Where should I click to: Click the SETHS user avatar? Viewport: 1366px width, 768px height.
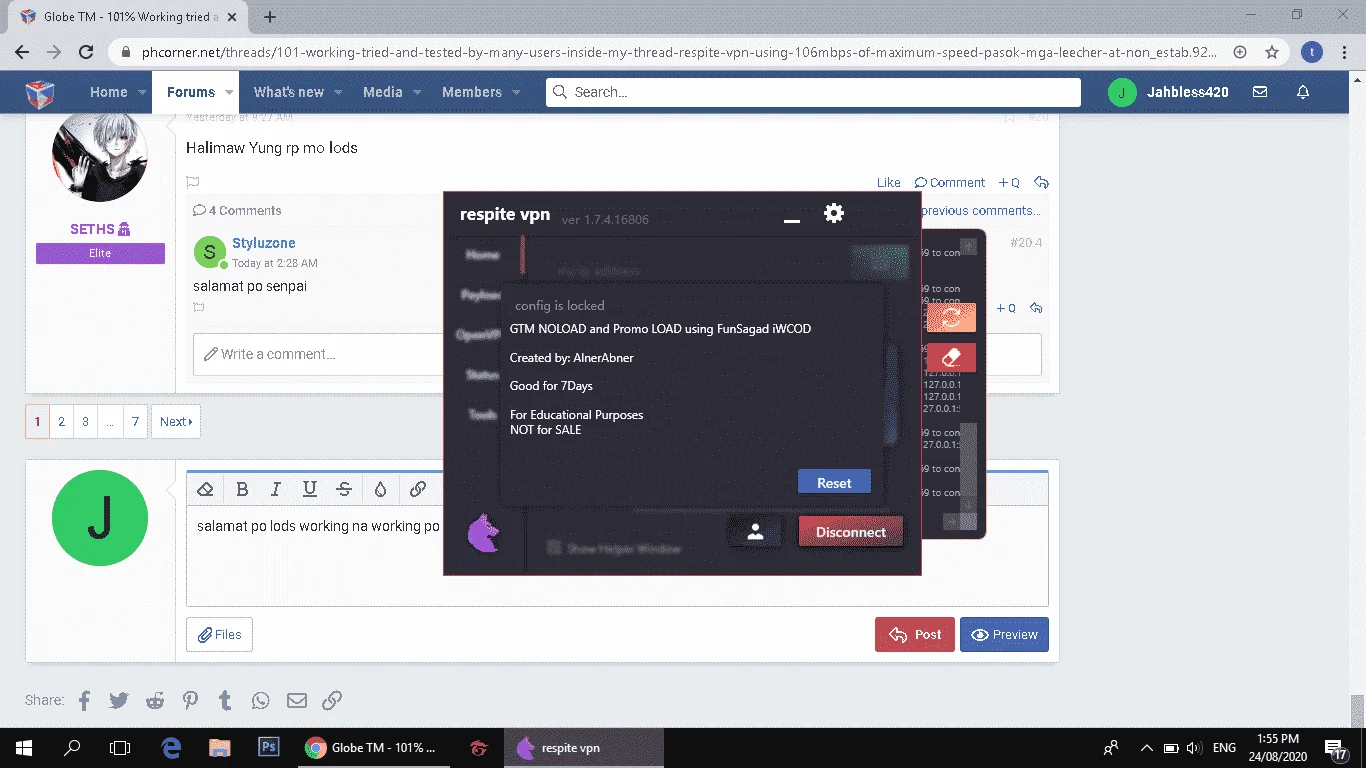(100, 155)
